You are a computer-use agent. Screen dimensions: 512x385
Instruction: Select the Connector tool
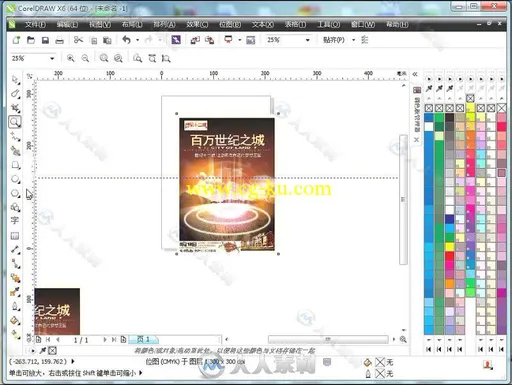pos(15,264)
